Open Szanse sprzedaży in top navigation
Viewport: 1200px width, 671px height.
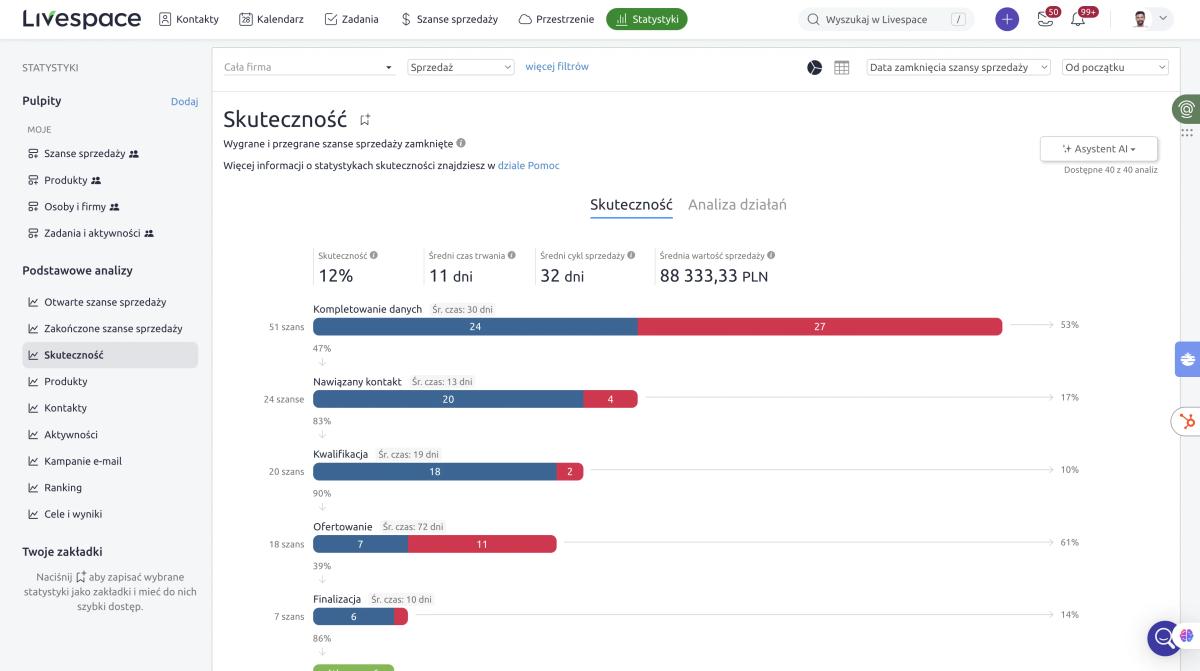pyautogui.click(x=449, y=19)
